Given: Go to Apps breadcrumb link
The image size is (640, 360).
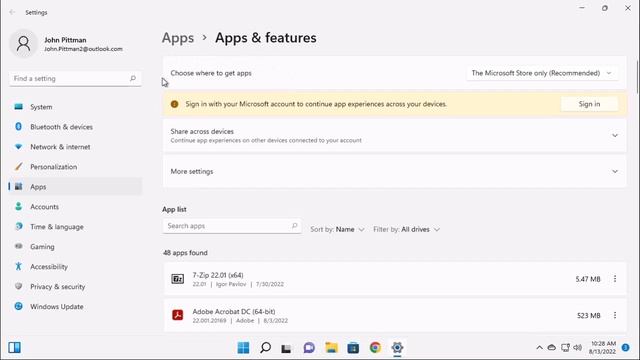Looking at the screenshot, I should click(x=178, y=38).
